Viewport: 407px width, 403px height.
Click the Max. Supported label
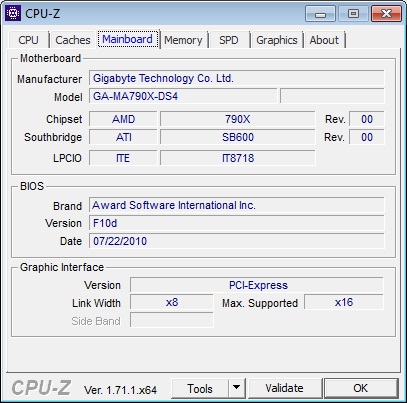pos(260,303)
